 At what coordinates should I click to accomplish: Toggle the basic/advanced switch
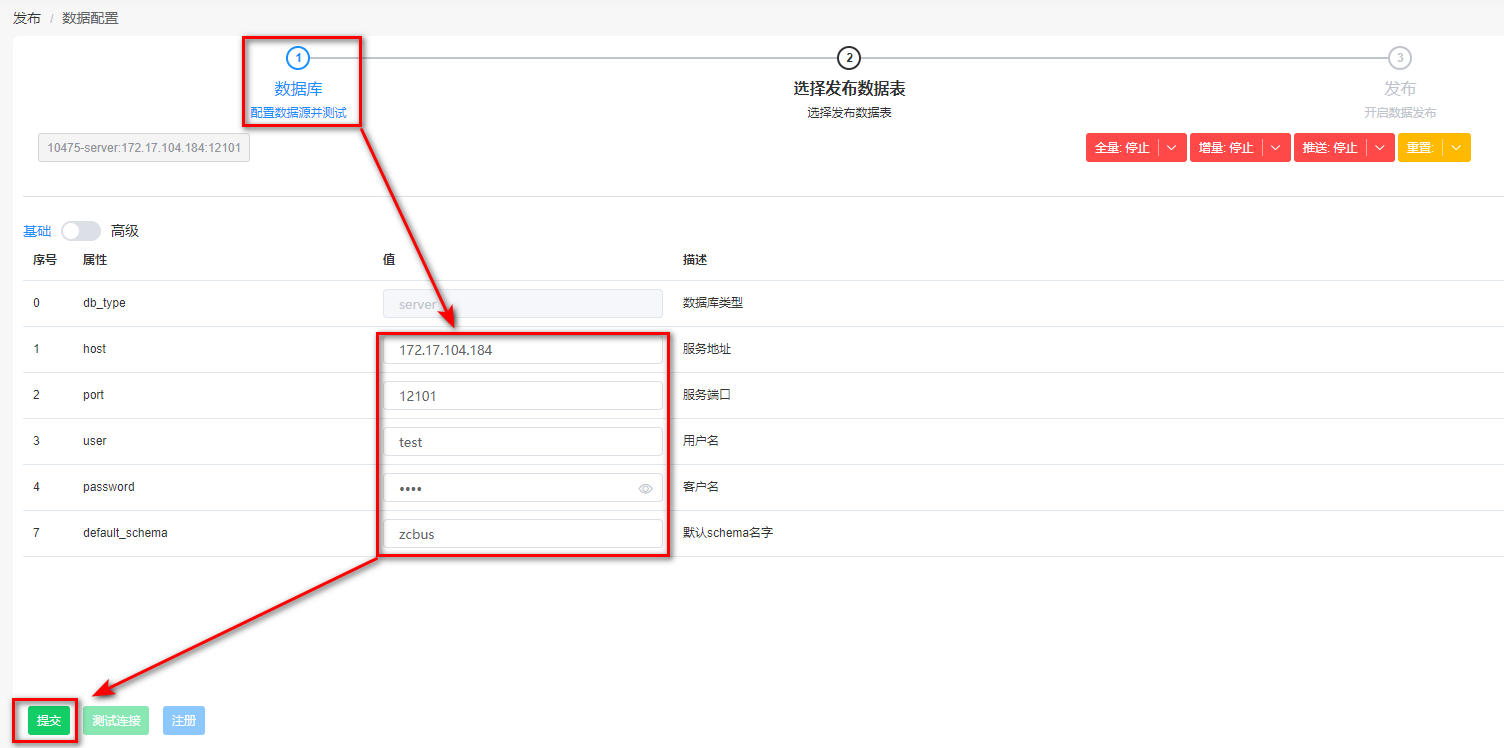pyautogui.click(x=81, y=231)
